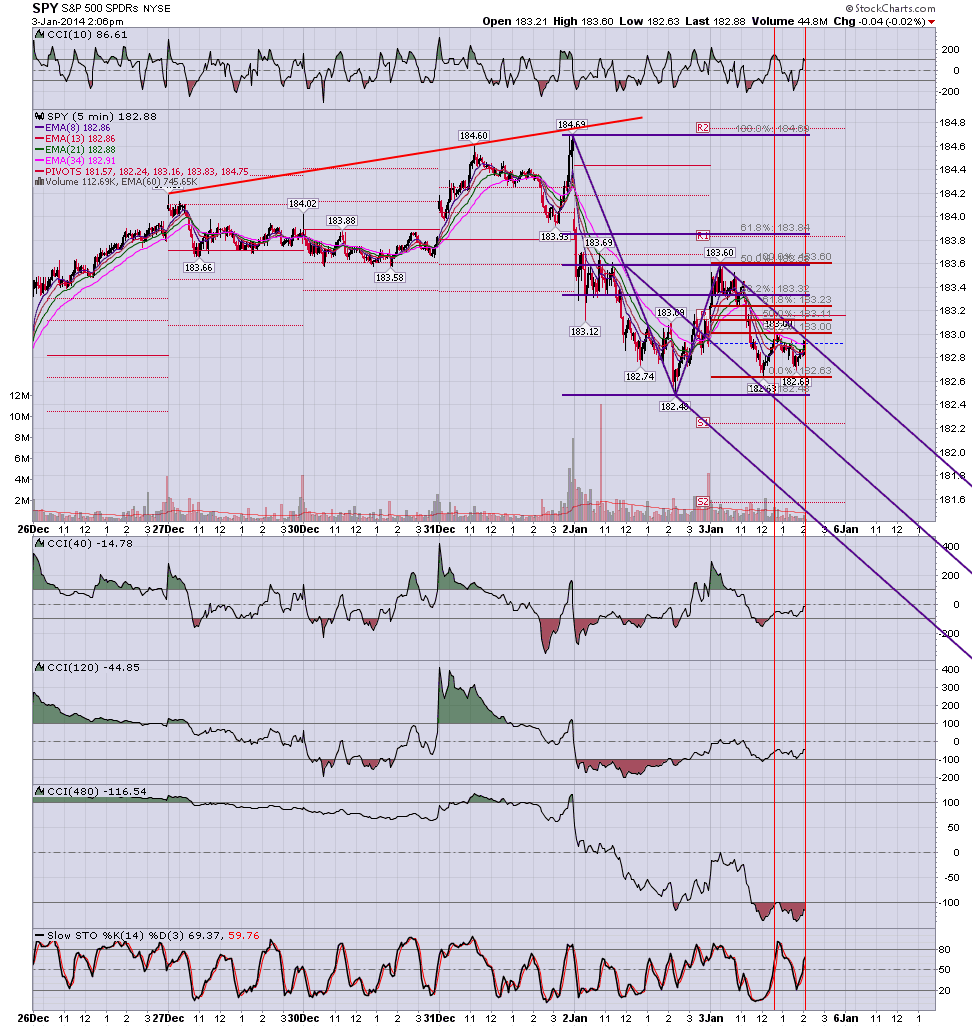Click the 'Open 183.21' value in header

click(515, 21)
